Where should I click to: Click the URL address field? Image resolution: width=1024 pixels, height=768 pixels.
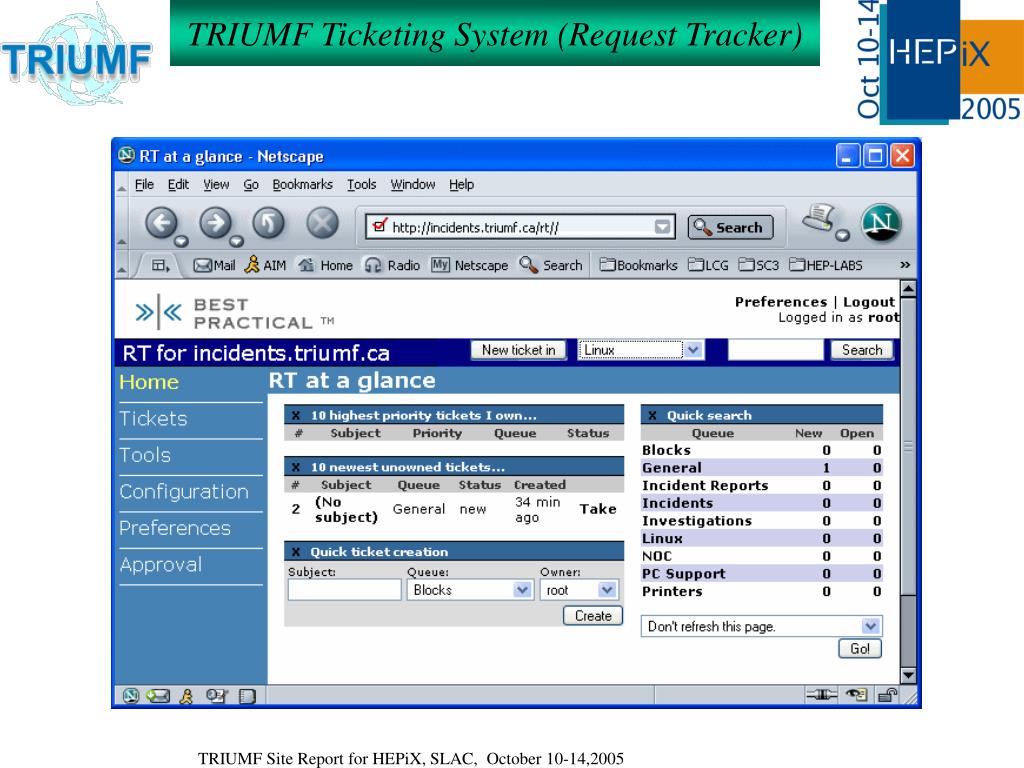[522, 227]
